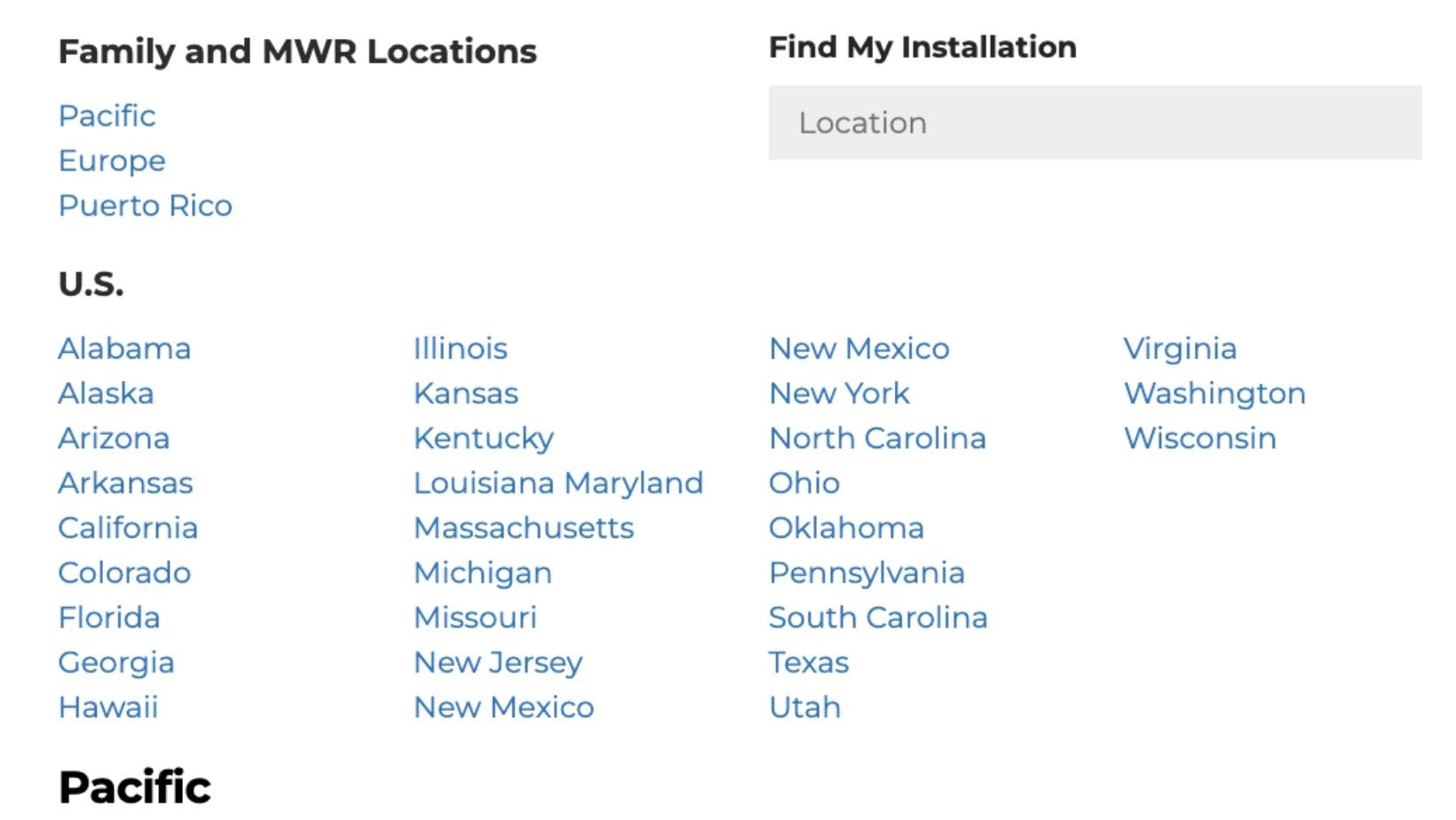Open the Alaska state link
The height and width of the screenshot is (820, 1456).
tap(106, 393)
